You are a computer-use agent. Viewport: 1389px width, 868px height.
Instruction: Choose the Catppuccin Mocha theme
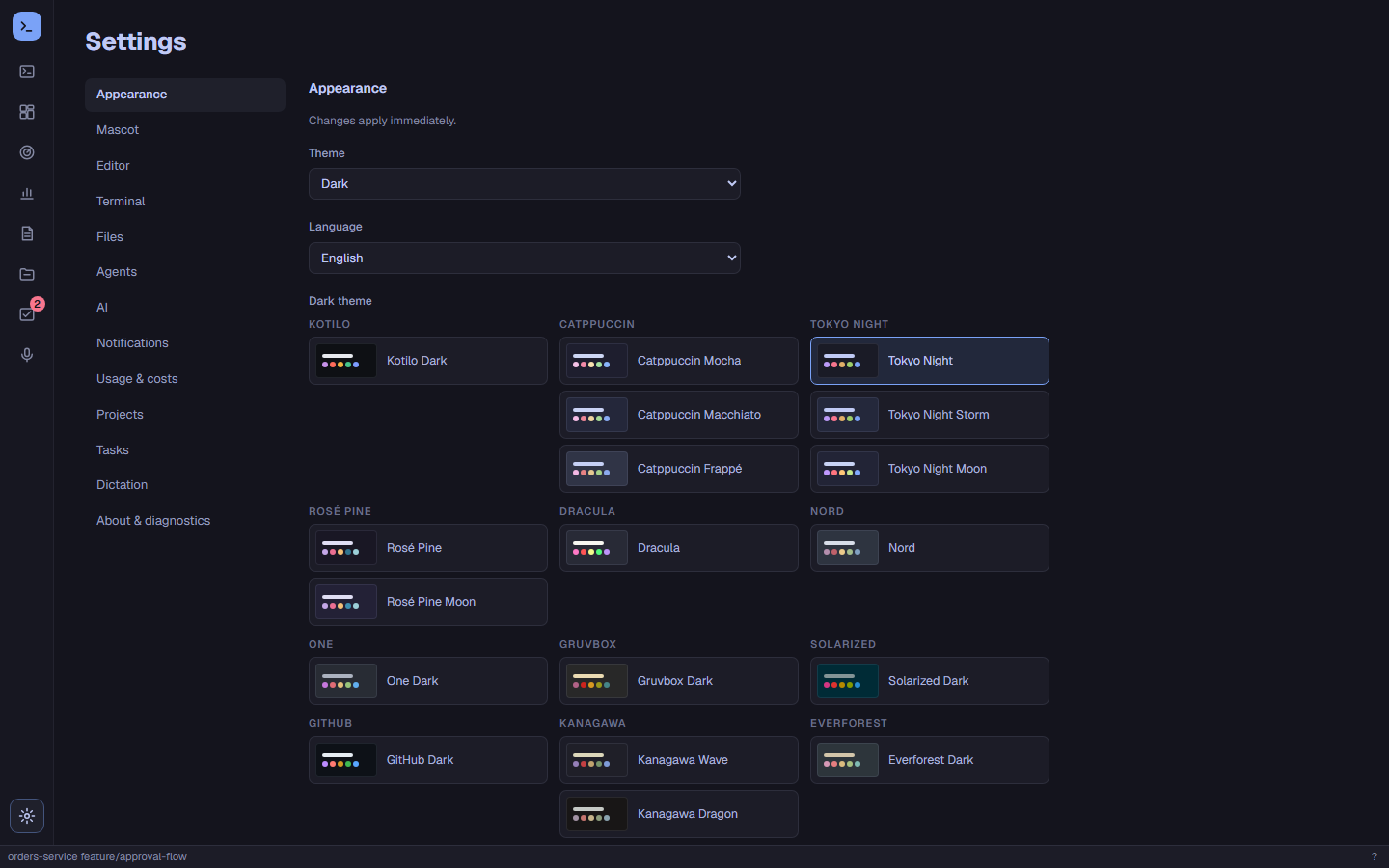[x=679, y=361]
